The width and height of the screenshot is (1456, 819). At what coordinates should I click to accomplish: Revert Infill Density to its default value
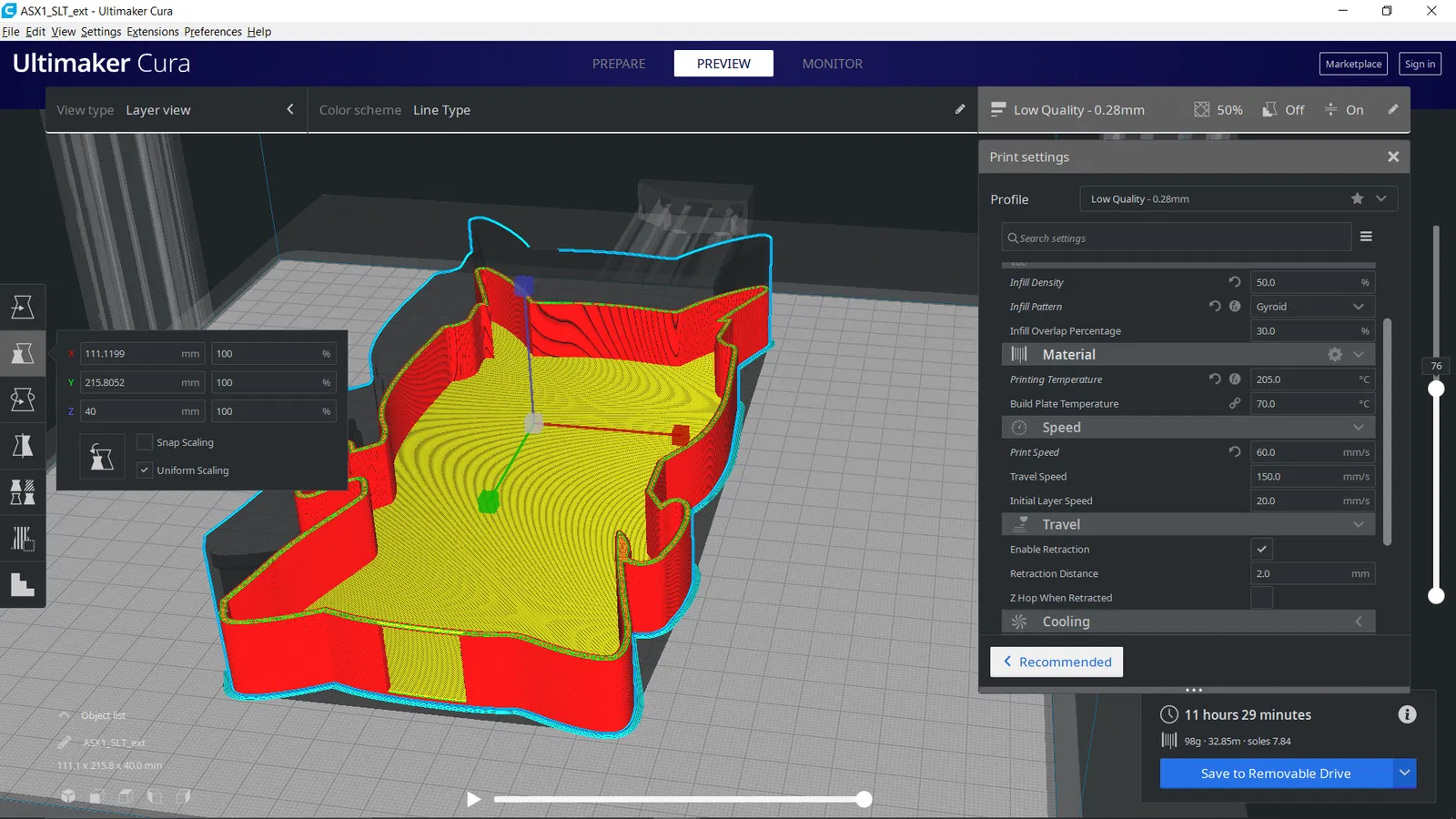[1235, 282]
